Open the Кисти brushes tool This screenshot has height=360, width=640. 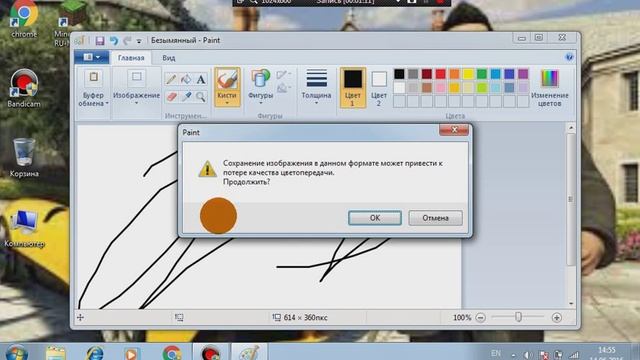[227, 87]
